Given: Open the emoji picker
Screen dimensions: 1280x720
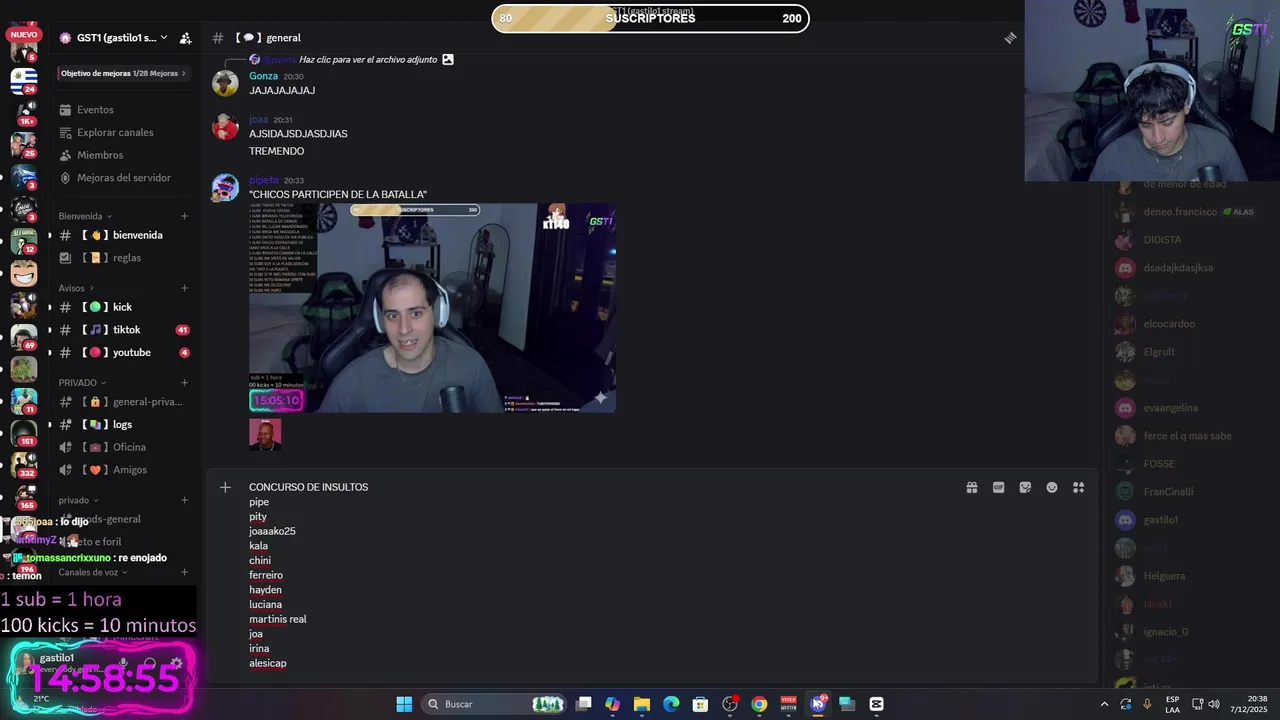Looking at the screenshot, I should (1052, 487).
